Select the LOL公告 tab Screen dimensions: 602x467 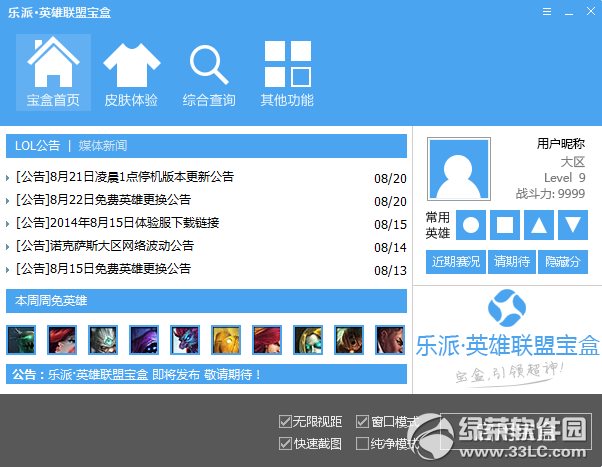pyautogui.click(x=38, y=146)
